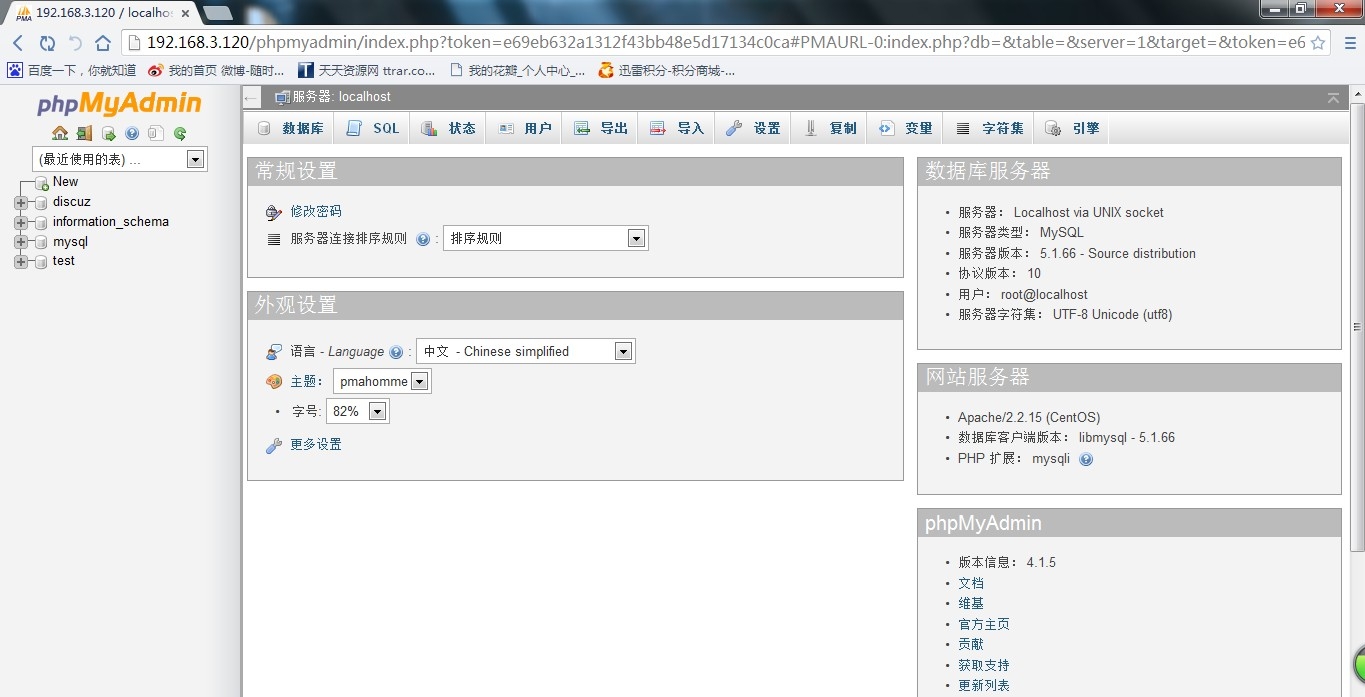Click the log out door icon
This screenshot has height=697, width=1365.
(x=84, y=133)
